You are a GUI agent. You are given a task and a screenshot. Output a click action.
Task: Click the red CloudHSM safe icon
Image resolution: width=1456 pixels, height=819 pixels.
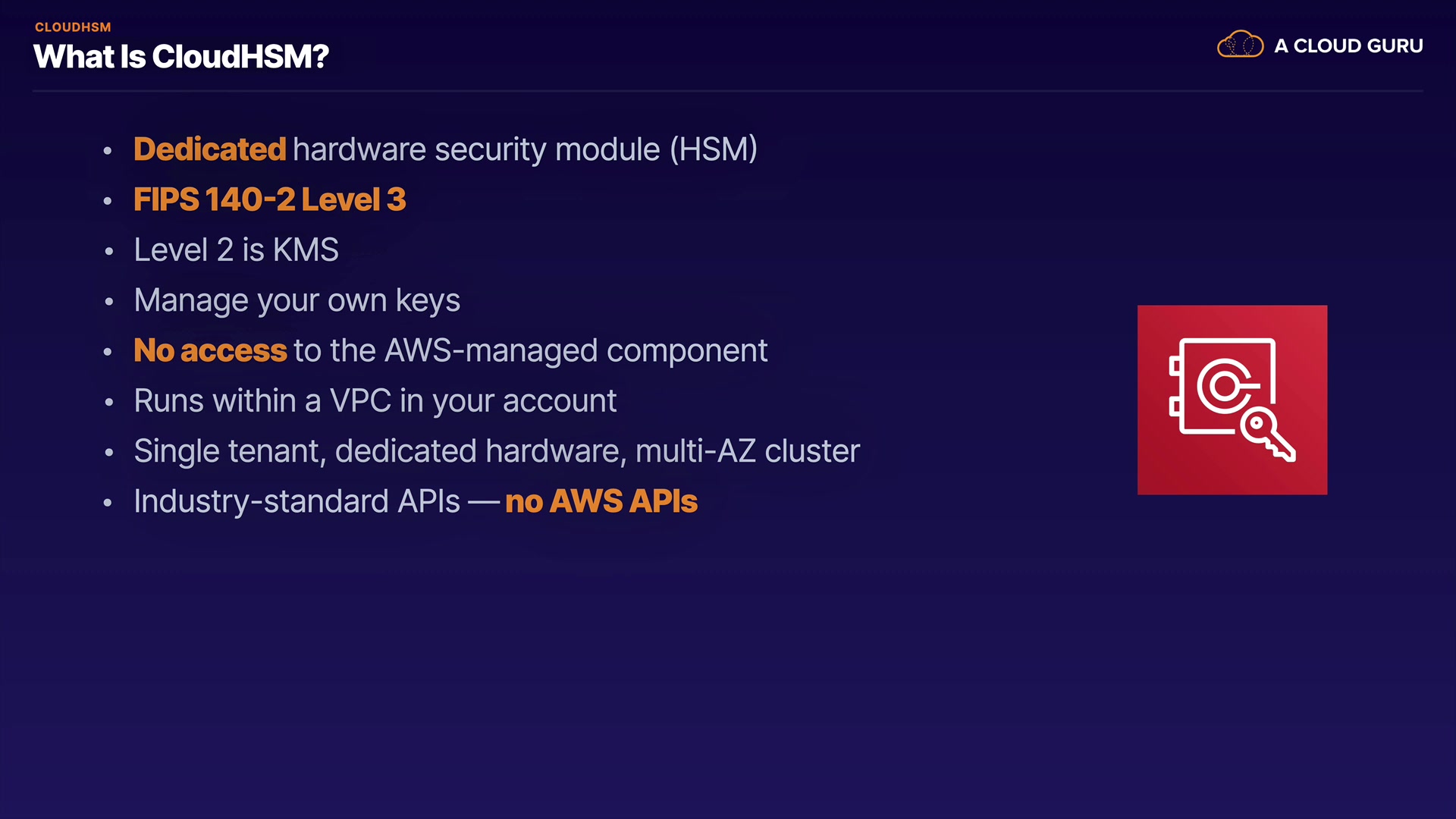pos(1232,400)
